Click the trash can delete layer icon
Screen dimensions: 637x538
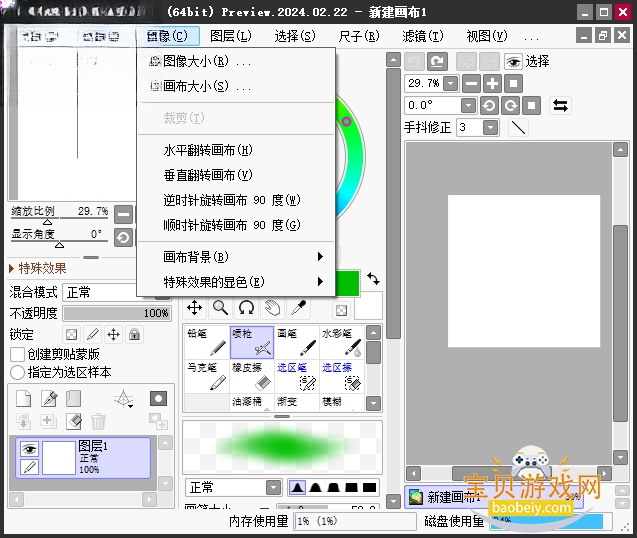click(98, 421)
